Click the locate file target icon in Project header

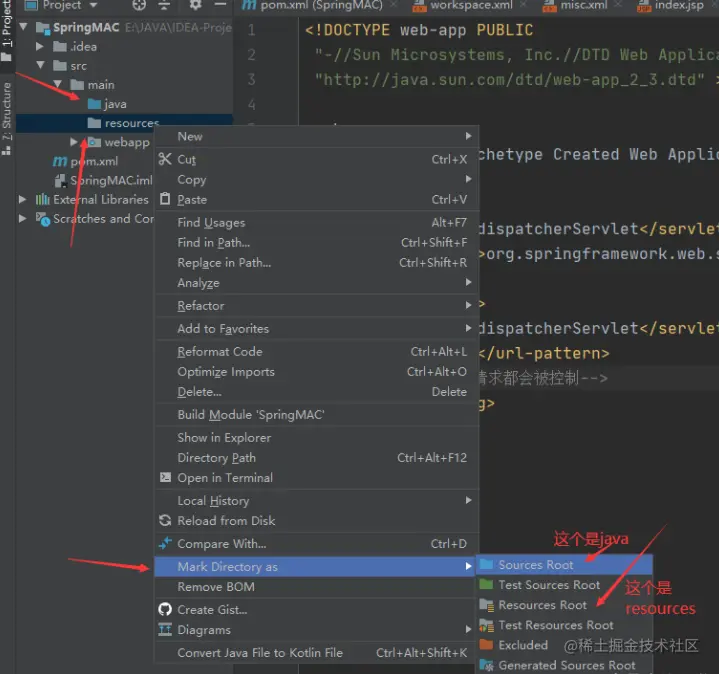coord(139,5)
